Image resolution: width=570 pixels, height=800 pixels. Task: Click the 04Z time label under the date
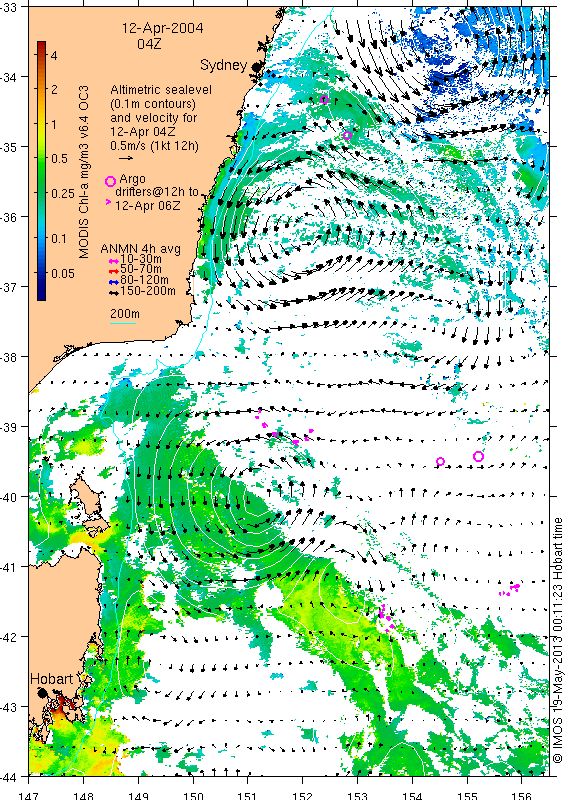tap(150, 44)
